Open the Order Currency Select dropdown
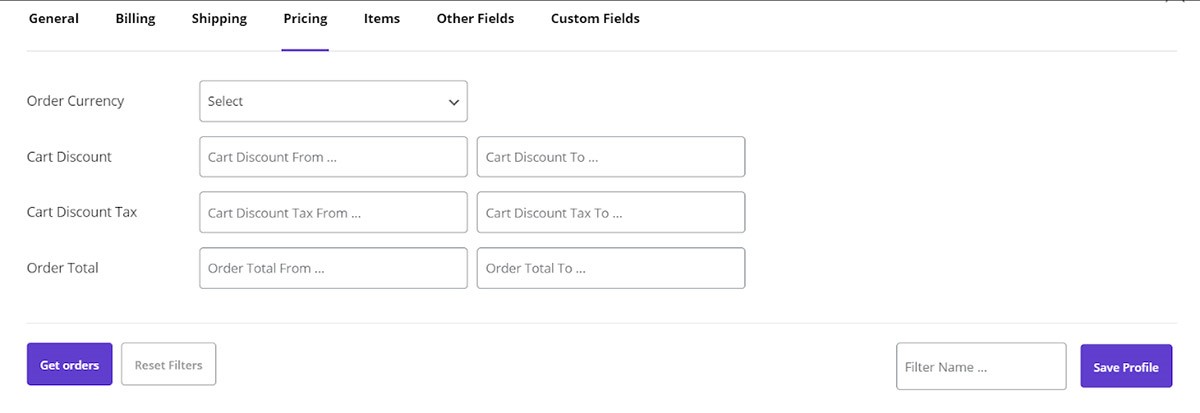This screenshot has height=413, width=1200. point(320,101)
